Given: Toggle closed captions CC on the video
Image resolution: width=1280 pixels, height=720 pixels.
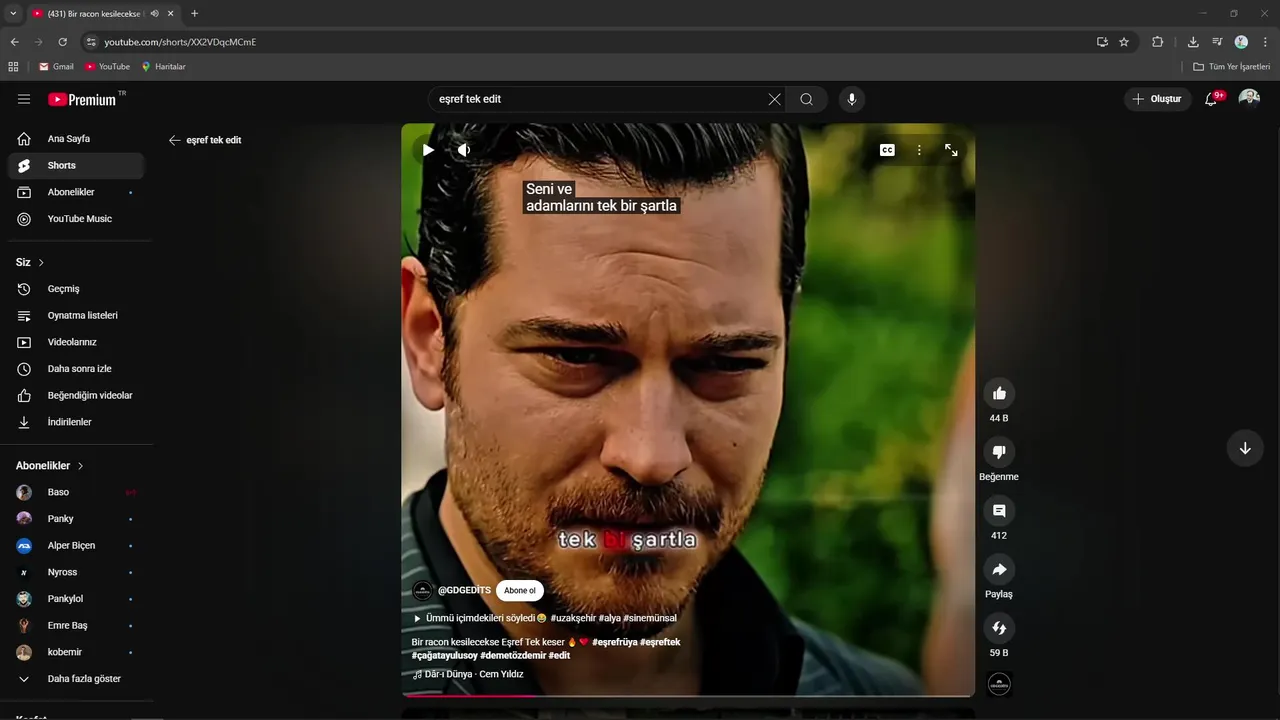Looking at the screenshot, I should pos(887,150).
